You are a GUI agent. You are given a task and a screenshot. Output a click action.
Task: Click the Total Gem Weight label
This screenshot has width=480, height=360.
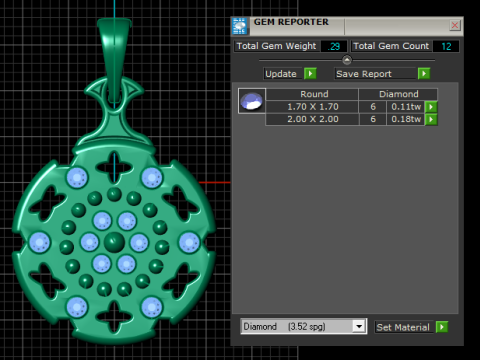tap(276, 46)
